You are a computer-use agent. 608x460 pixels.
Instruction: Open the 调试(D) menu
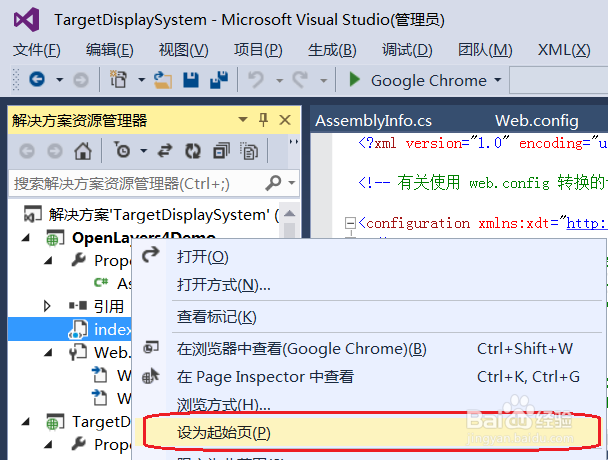coord(407,50)
